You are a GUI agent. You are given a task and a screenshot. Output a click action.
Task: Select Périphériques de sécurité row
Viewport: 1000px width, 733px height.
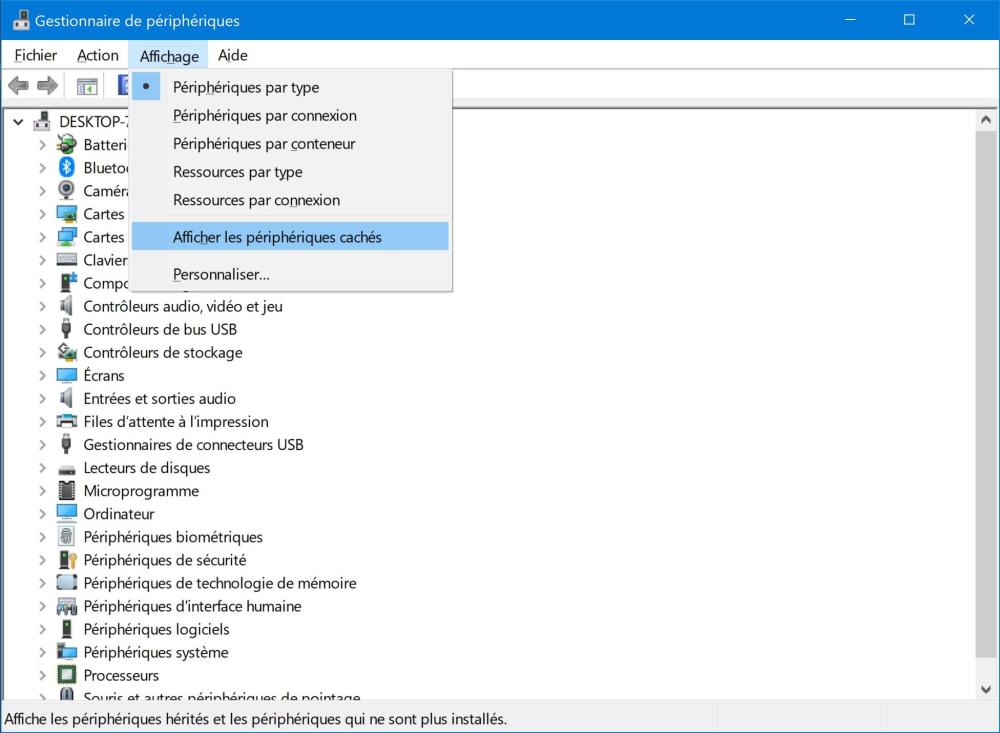coord(165,559)
